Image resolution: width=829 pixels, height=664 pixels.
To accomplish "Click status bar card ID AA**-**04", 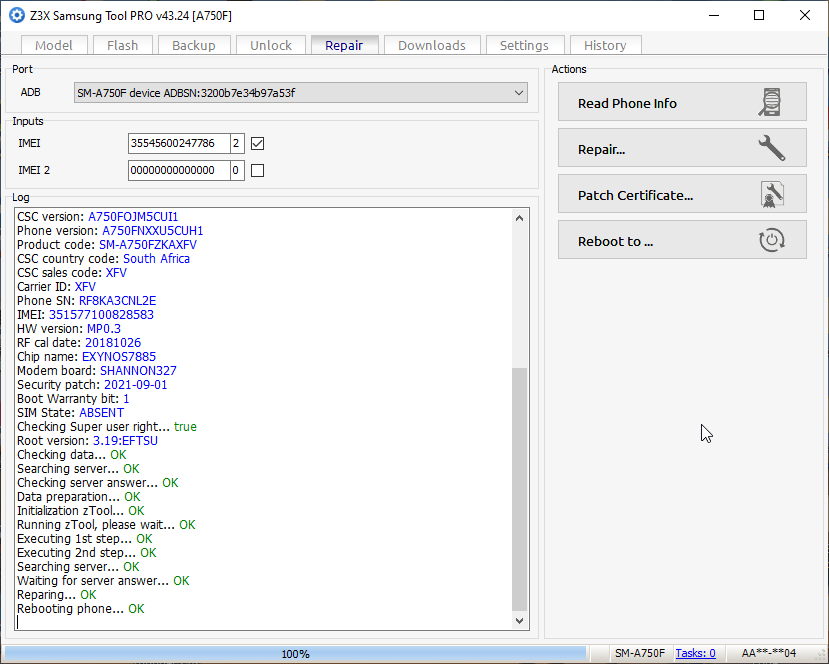I will point(769,653).
